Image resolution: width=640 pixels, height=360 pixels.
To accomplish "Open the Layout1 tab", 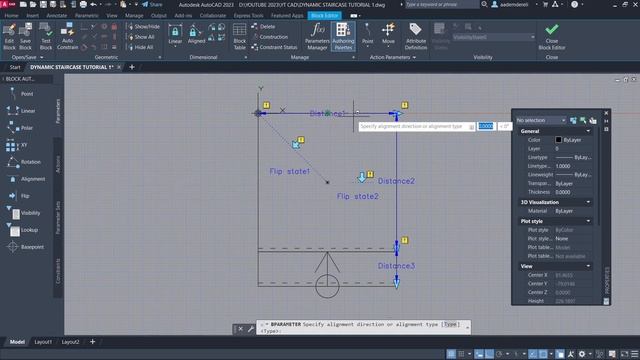I will [43, 342].
